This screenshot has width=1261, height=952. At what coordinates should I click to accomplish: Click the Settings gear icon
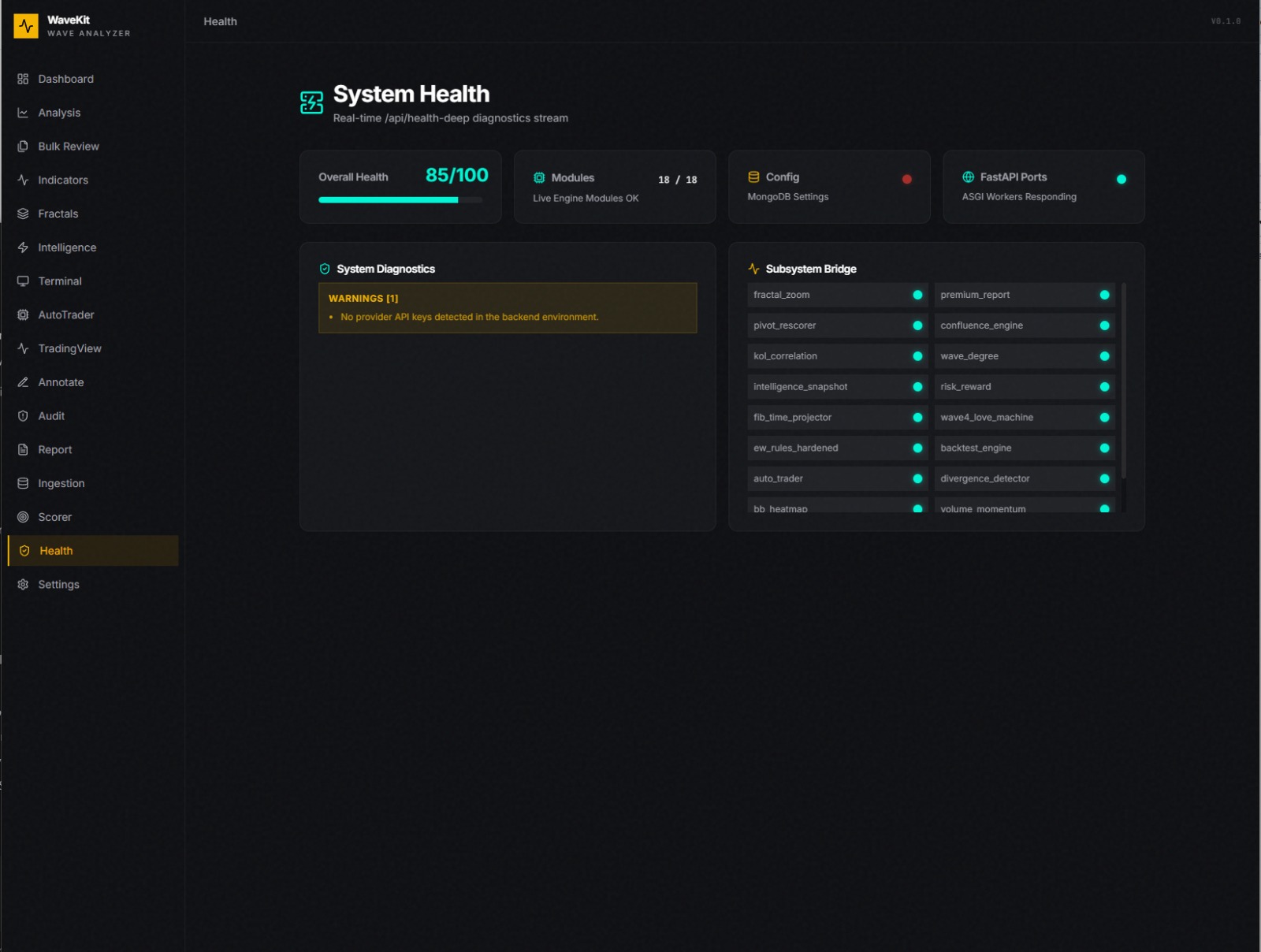point(23,584)
